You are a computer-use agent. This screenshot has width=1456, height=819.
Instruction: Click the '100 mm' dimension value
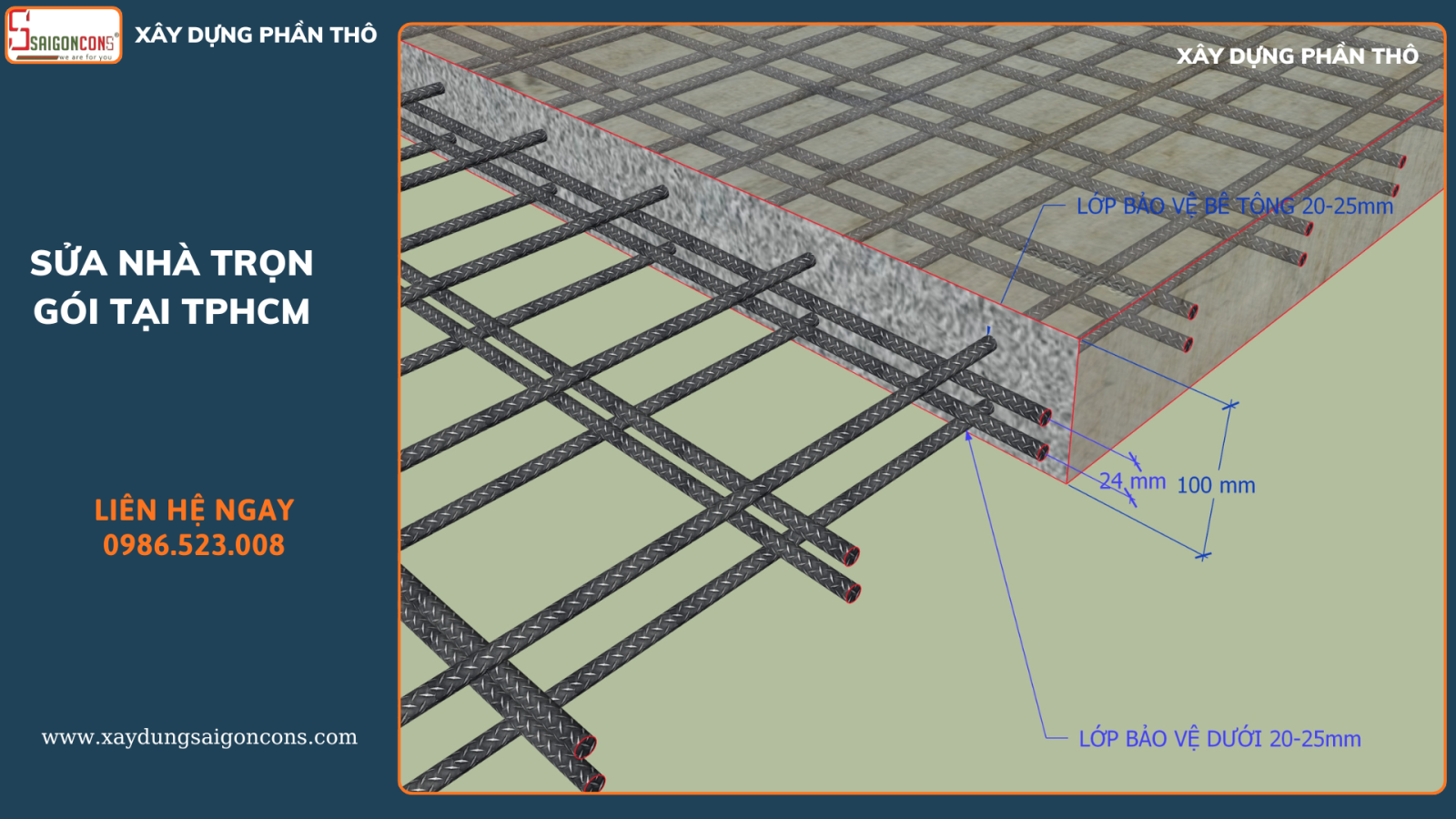point(1216,486)
